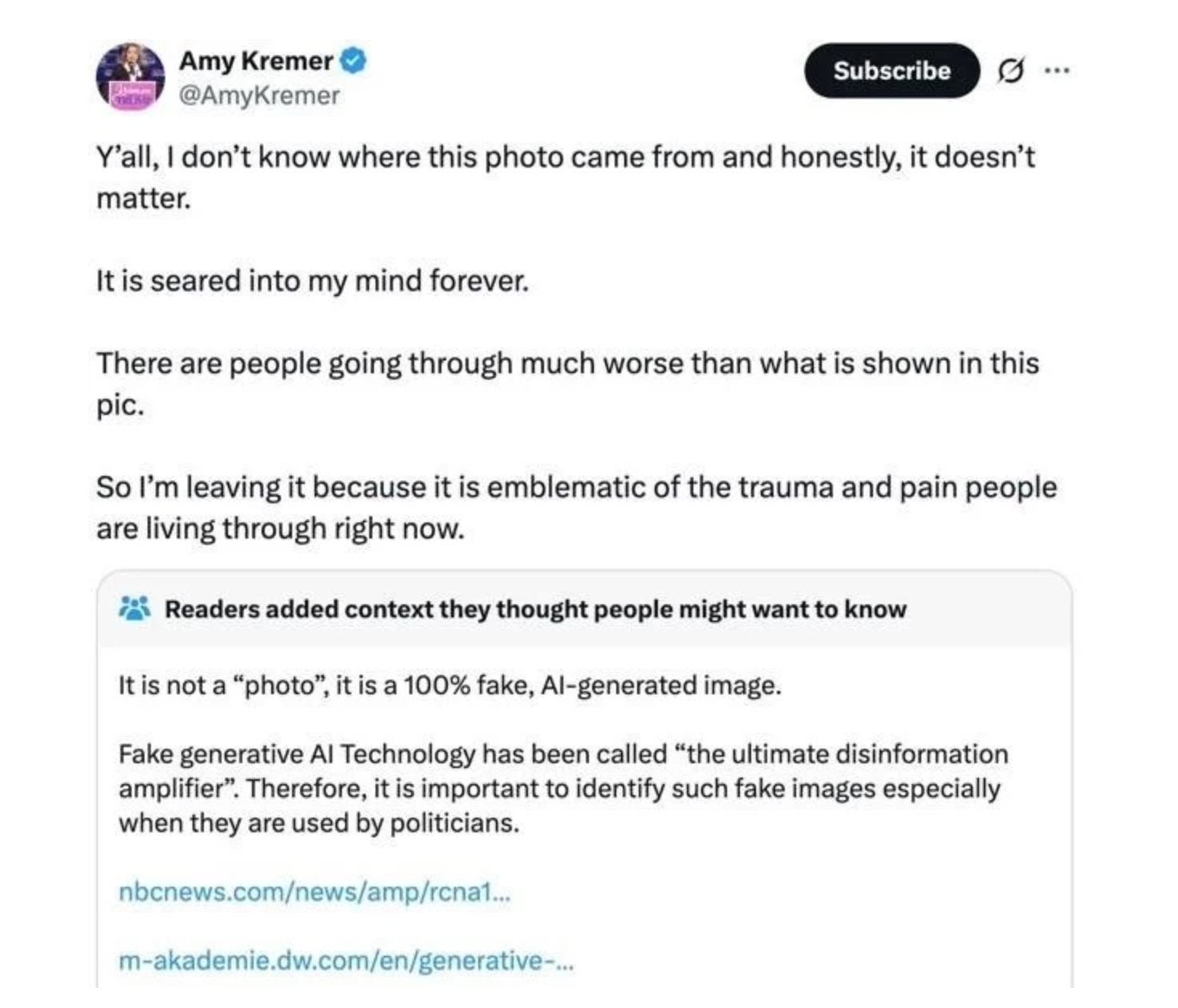Screen dimensions: 1178x1008
Task: Click the 'Readers added context' header
Action: [x=535, y=609]
